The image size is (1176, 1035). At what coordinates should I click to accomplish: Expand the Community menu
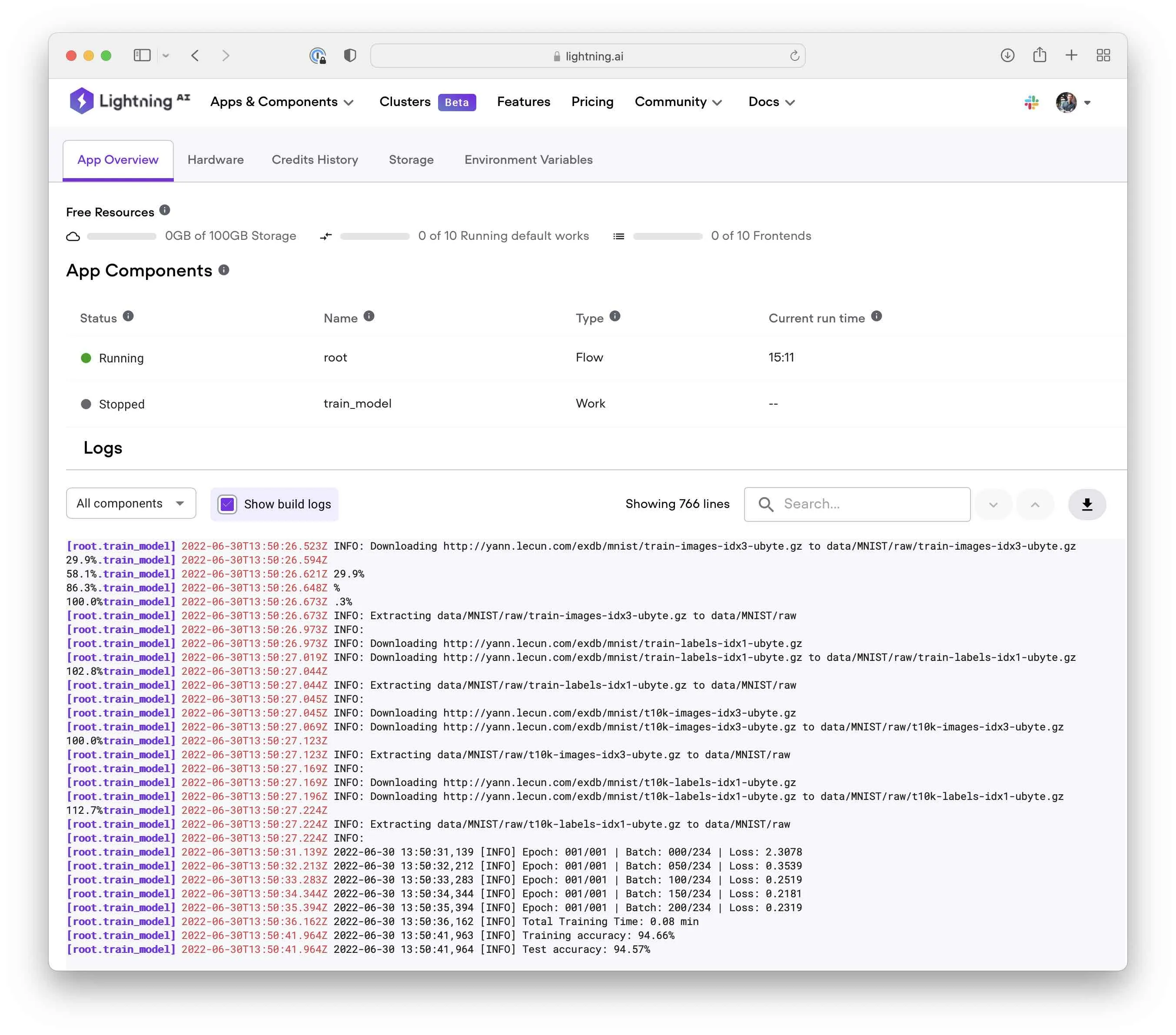[678, 102]
